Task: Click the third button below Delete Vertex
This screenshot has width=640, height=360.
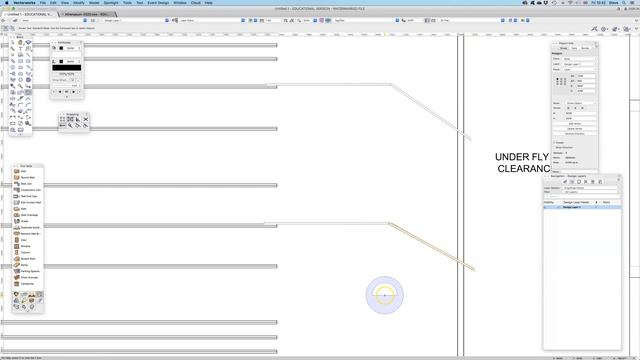Action: [575, 133]
